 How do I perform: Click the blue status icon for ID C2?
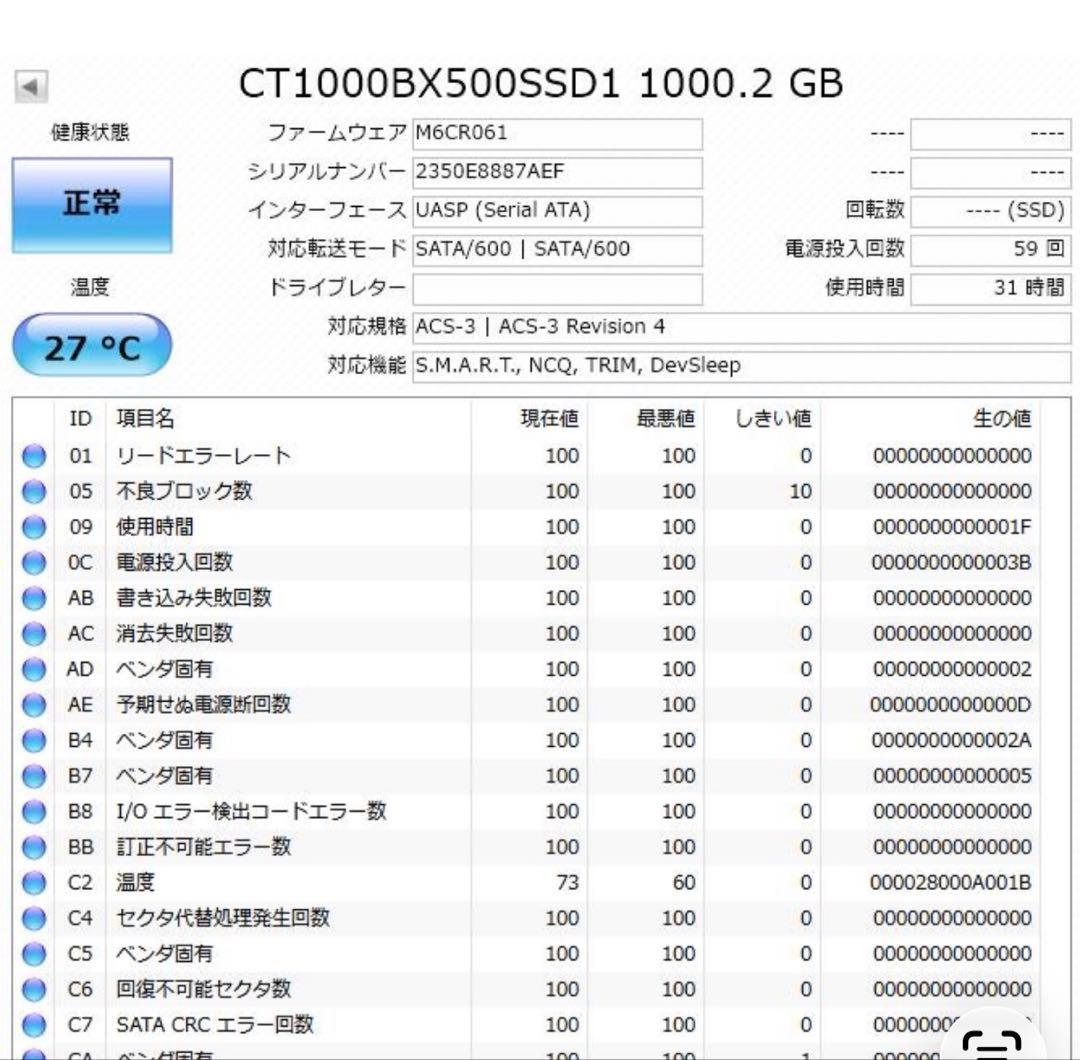(34, 883)
